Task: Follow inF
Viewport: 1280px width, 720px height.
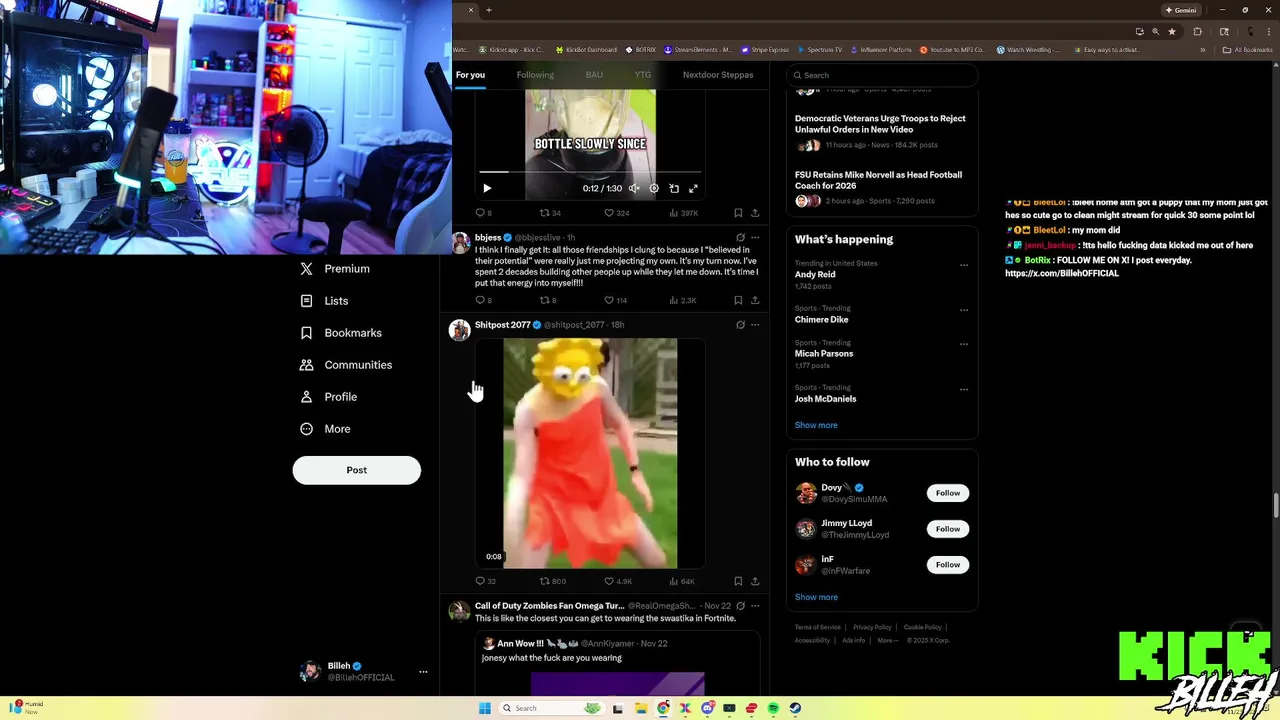Action: pos(948,565)
